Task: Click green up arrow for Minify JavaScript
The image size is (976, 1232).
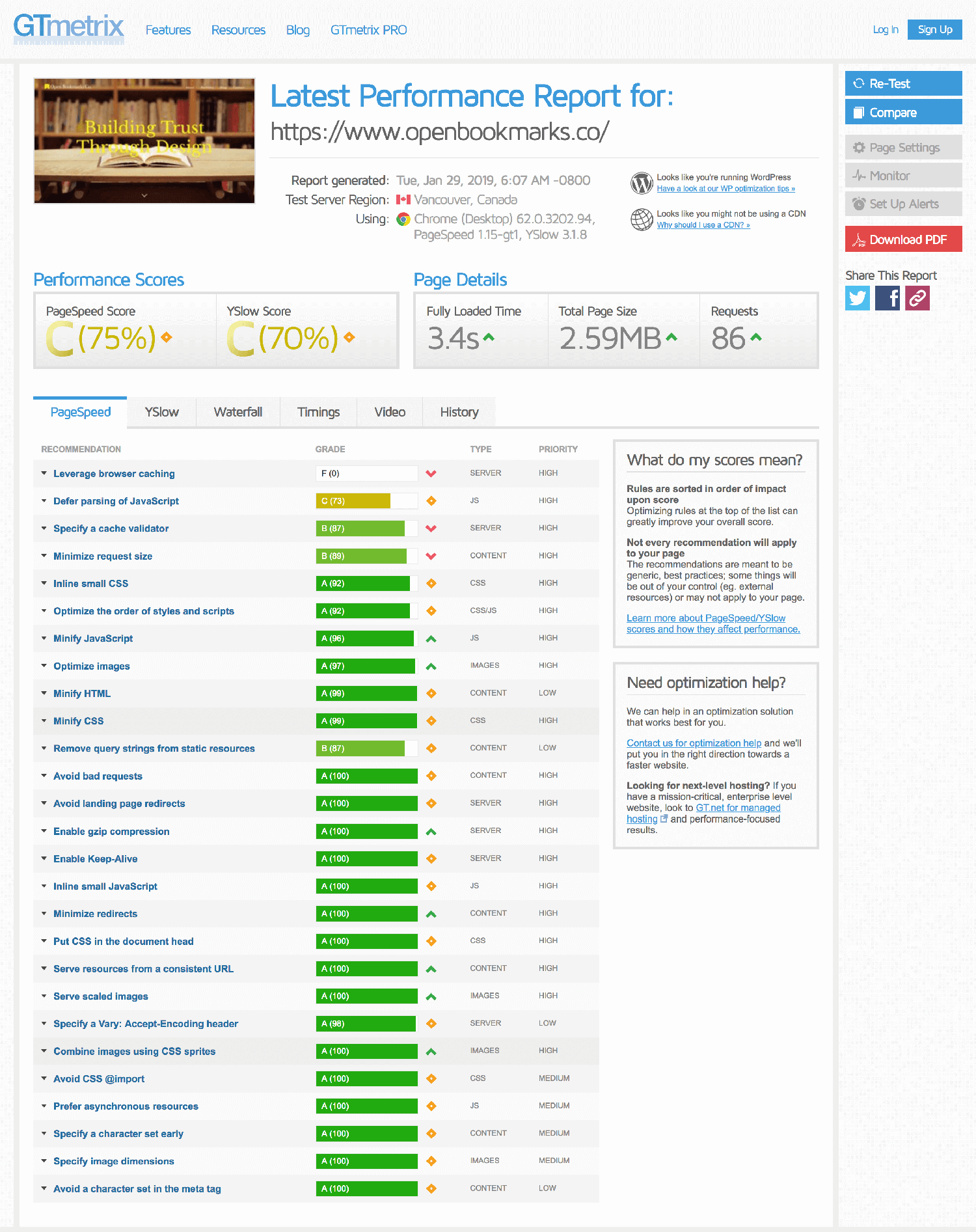Action: [431, 639]
